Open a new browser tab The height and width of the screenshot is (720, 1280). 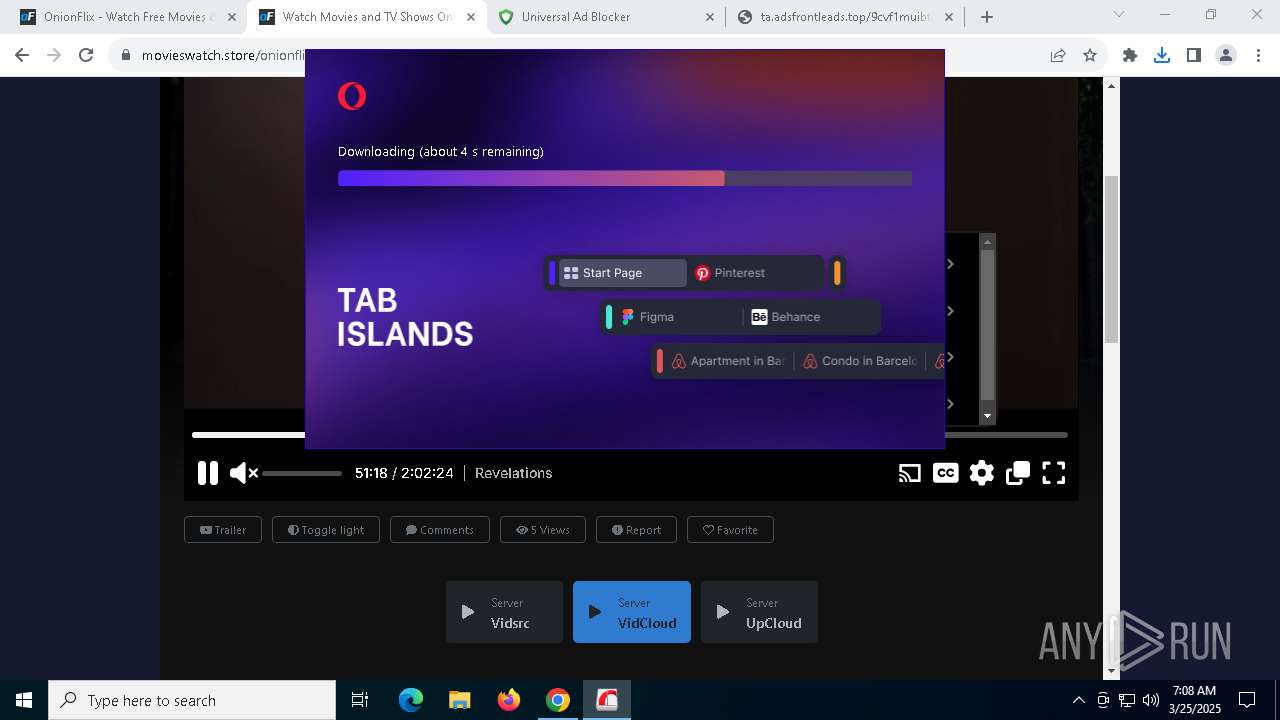pos(987,17)
